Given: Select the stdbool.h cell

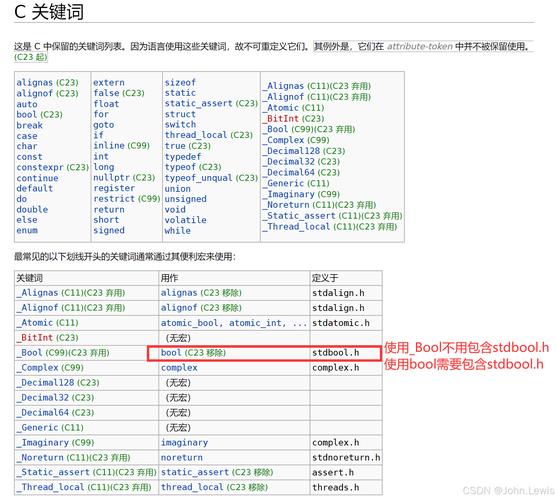Looking at the screenshot, I should [x=346, y=353].
